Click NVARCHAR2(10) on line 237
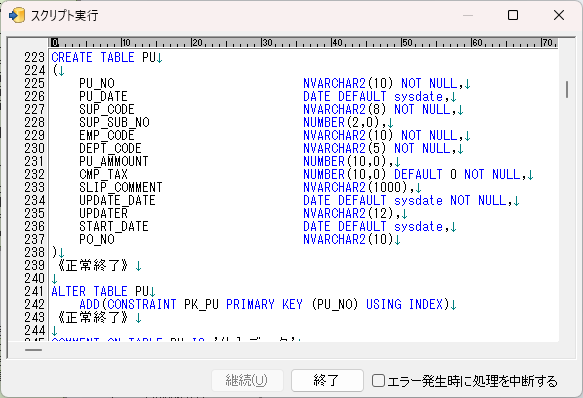583x398 pixels. (x=348, y=240)
